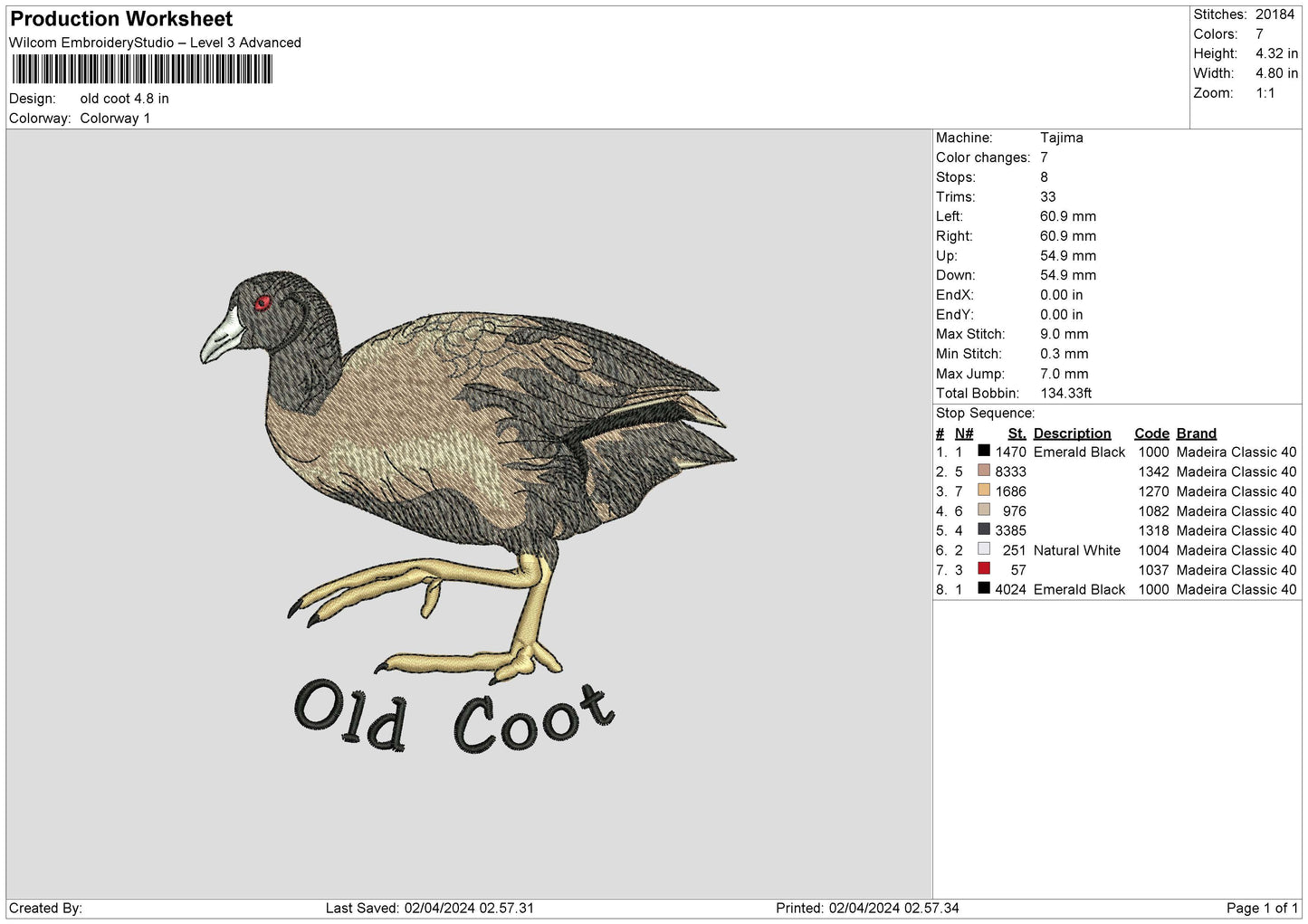
Task: Click 'Printed: 02/04/2024 02.57.34' footer
Action: pos(867,908)
